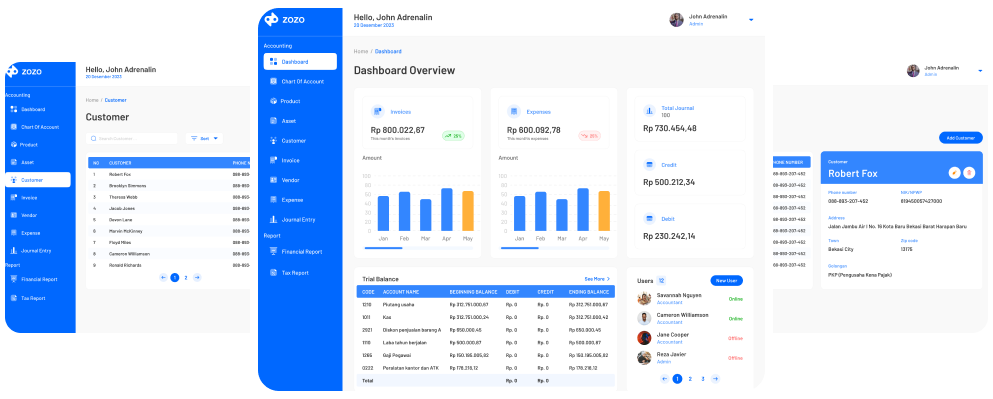
Task: Click the Debit card icon
Action: [649, 218]
